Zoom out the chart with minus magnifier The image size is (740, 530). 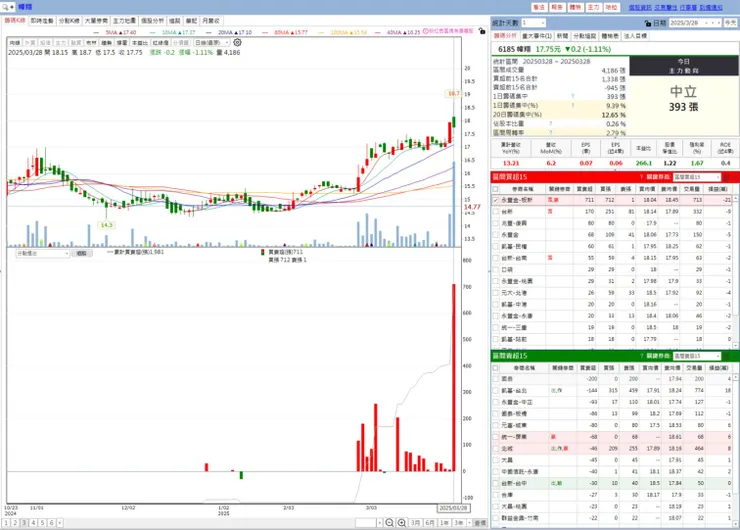point(389,522)
